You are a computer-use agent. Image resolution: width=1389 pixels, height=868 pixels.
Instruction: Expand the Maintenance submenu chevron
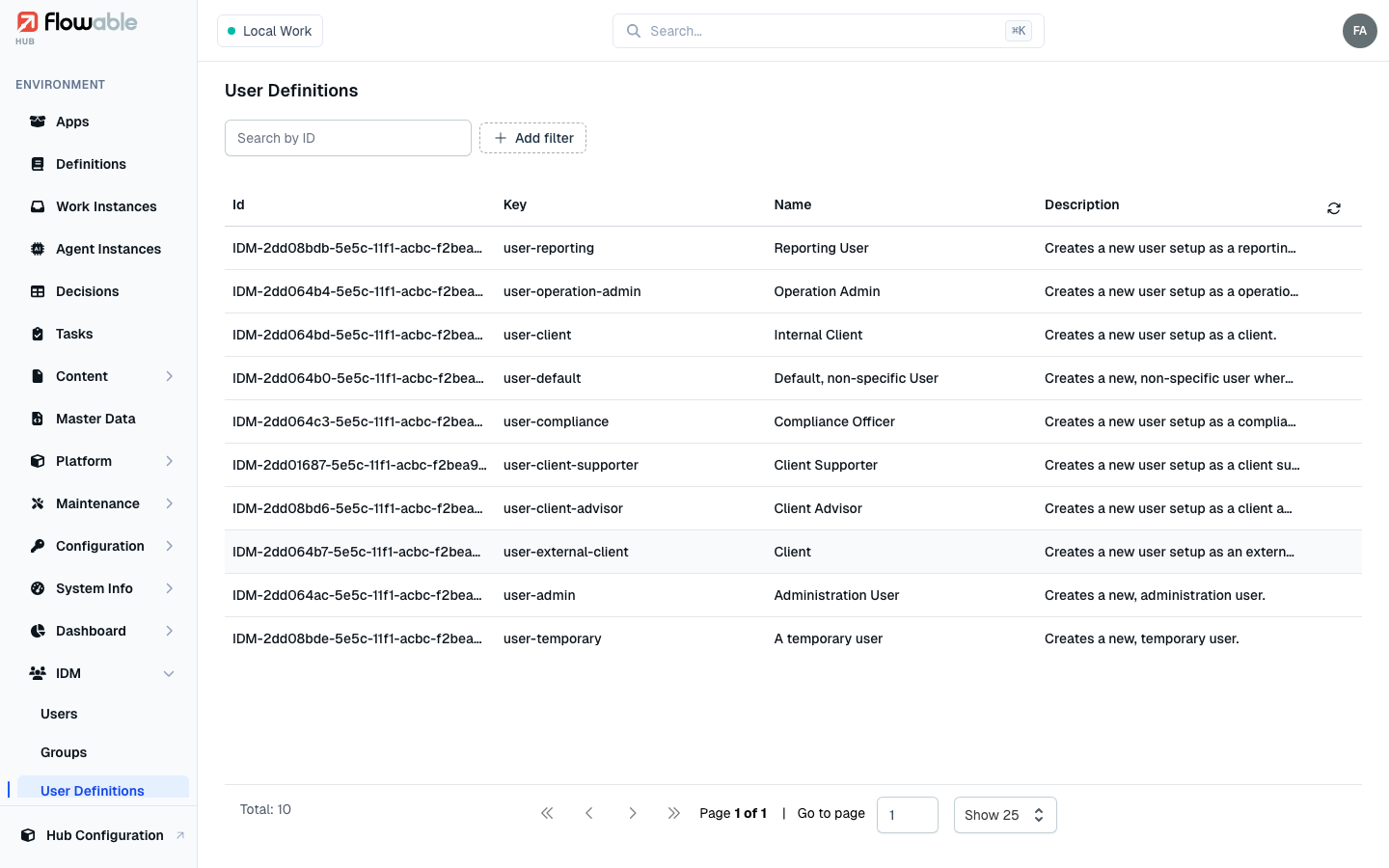click(x=169, y=503)
